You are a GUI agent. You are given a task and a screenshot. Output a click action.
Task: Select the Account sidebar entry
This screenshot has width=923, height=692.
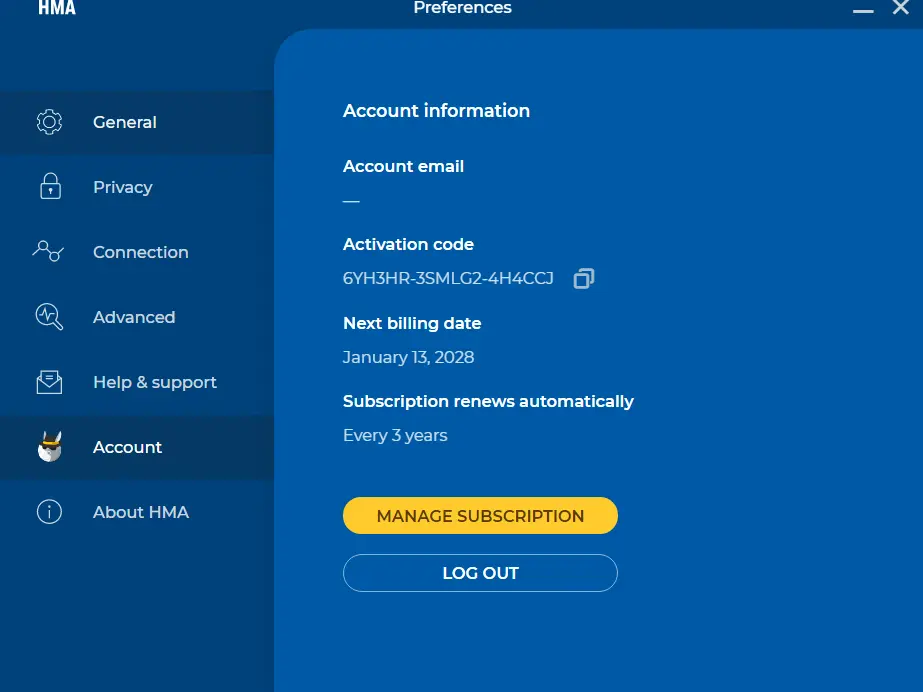[137, 447]
